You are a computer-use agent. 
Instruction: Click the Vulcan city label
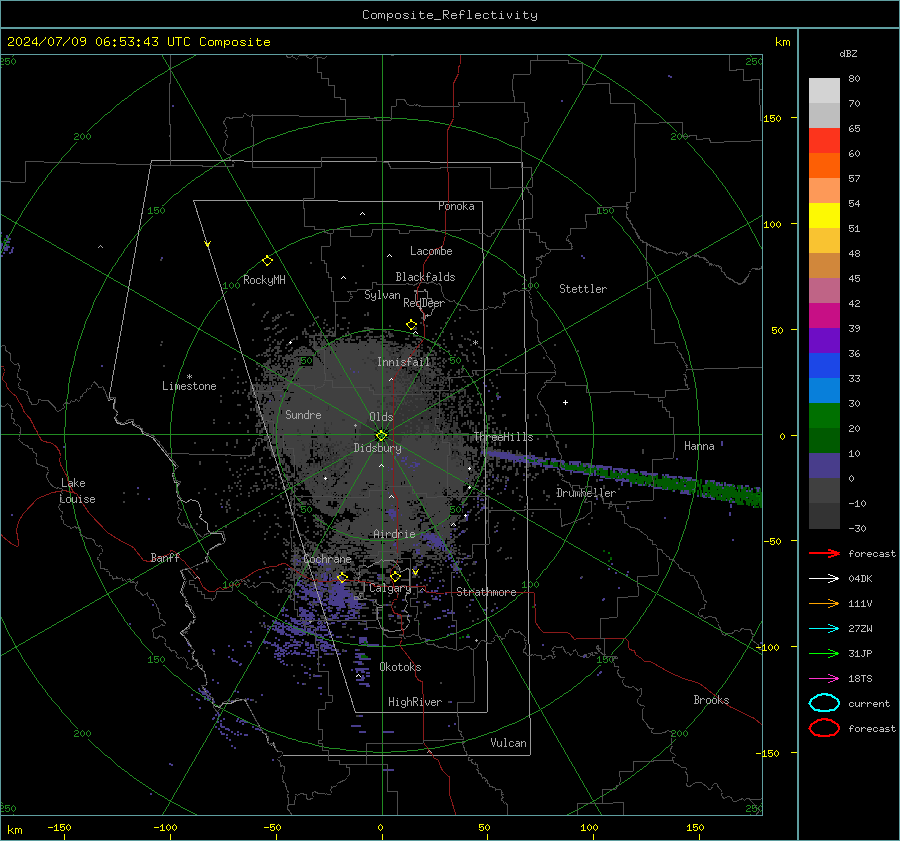tap(508, 743)
